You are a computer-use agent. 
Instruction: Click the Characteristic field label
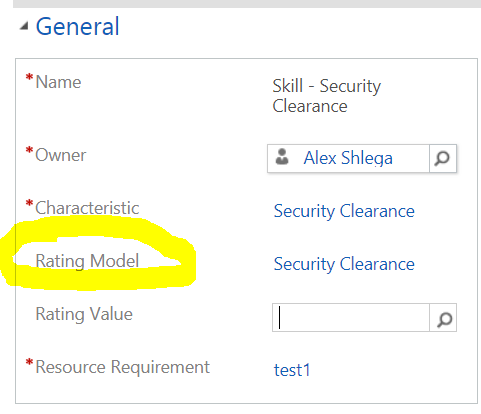87,208
